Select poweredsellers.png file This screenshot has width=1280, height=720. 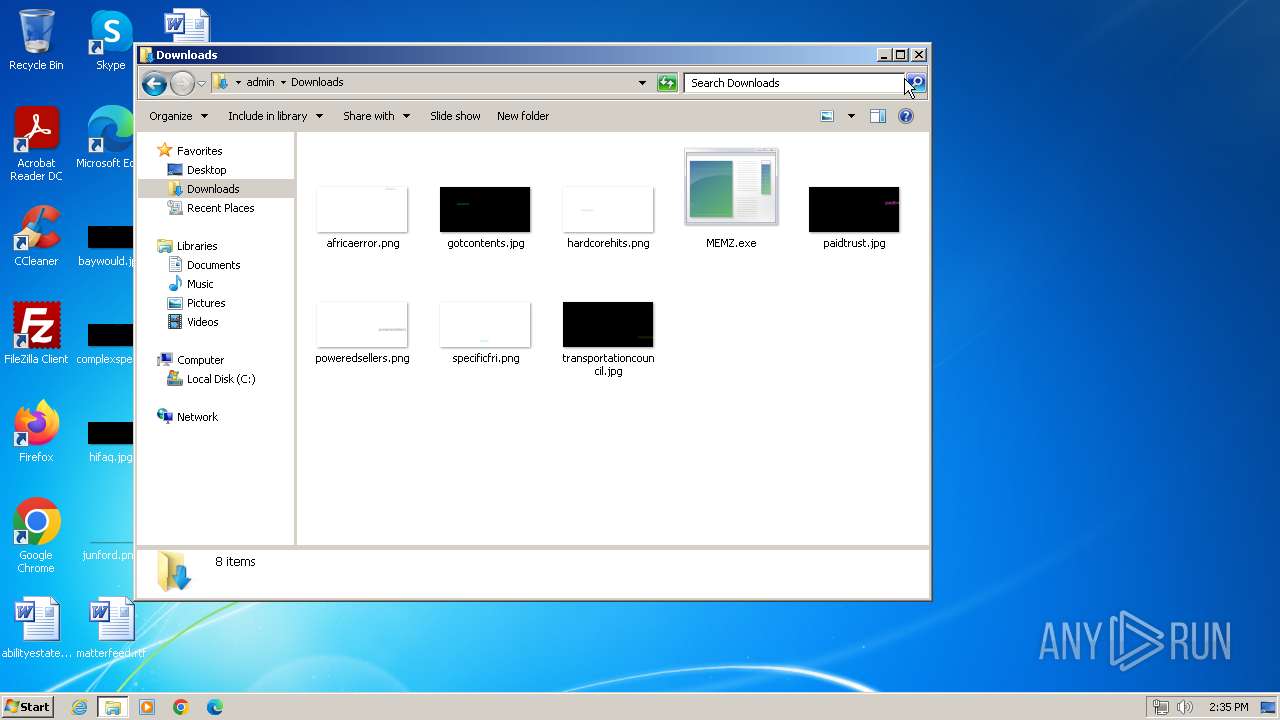362,324
